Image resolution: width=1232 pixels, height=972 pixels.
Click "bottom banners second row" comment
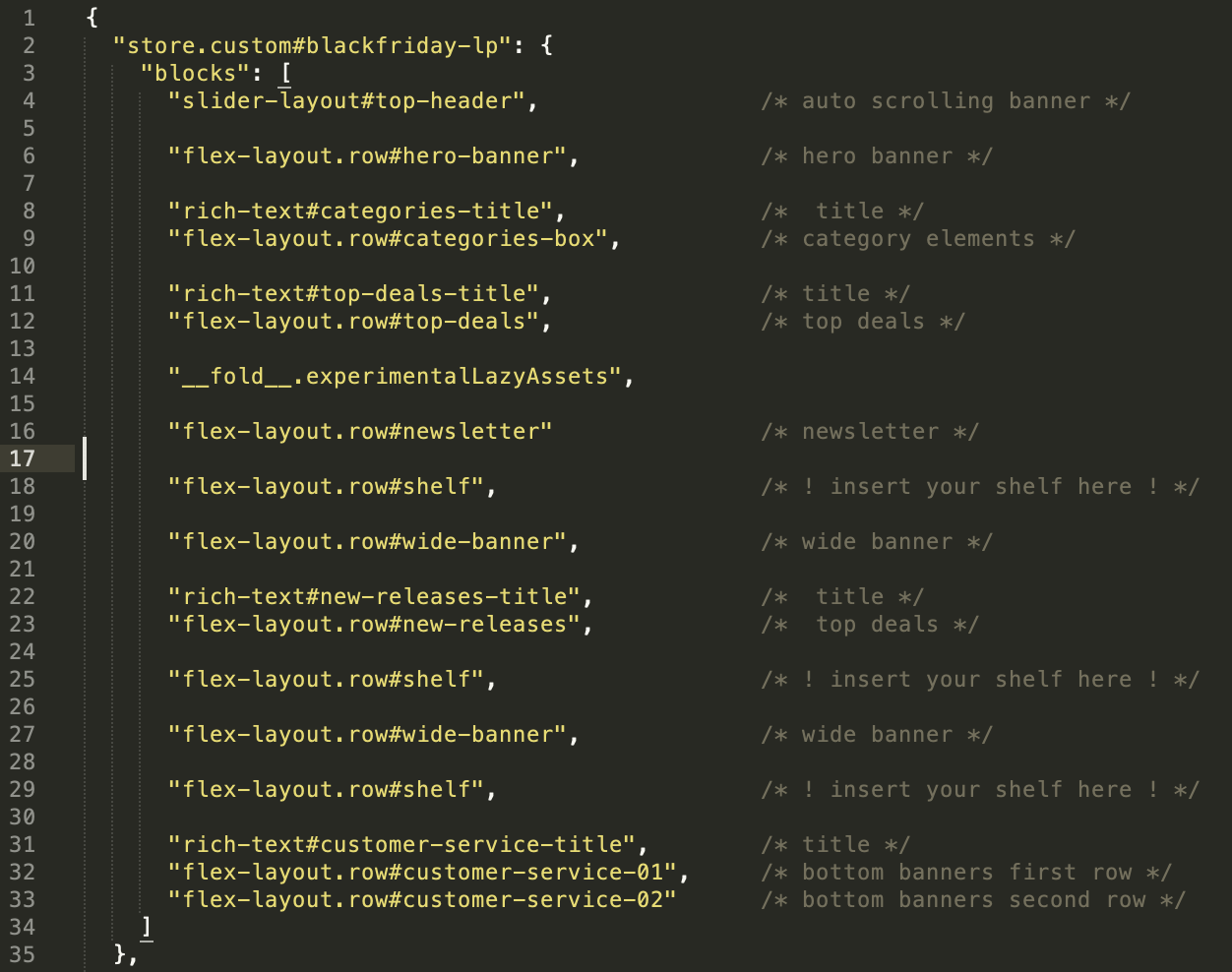point(973,899)
